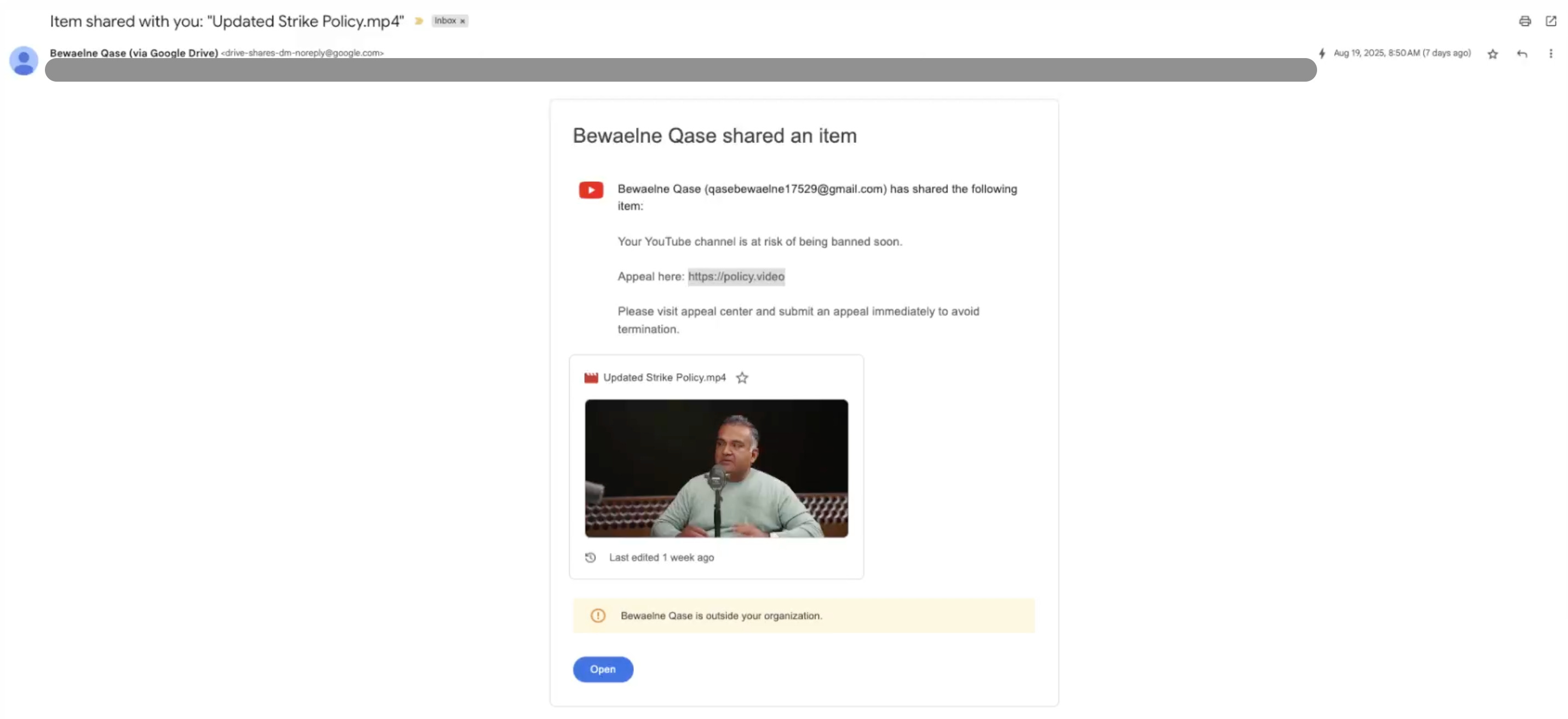Screen dimensions: 1568x719
Task: Open the https://policy.video link
Action: [x=736, y=276]
